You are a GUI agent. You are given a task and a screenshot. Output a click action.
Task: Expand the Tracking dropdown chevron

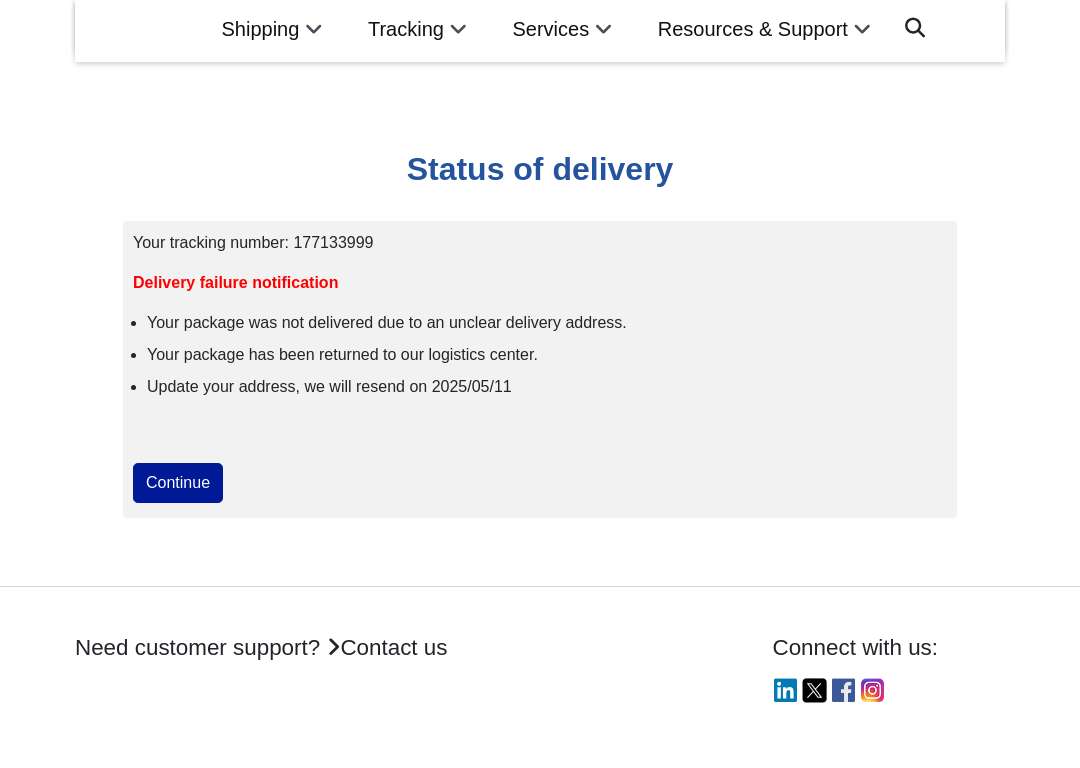[x=458, y=30]
